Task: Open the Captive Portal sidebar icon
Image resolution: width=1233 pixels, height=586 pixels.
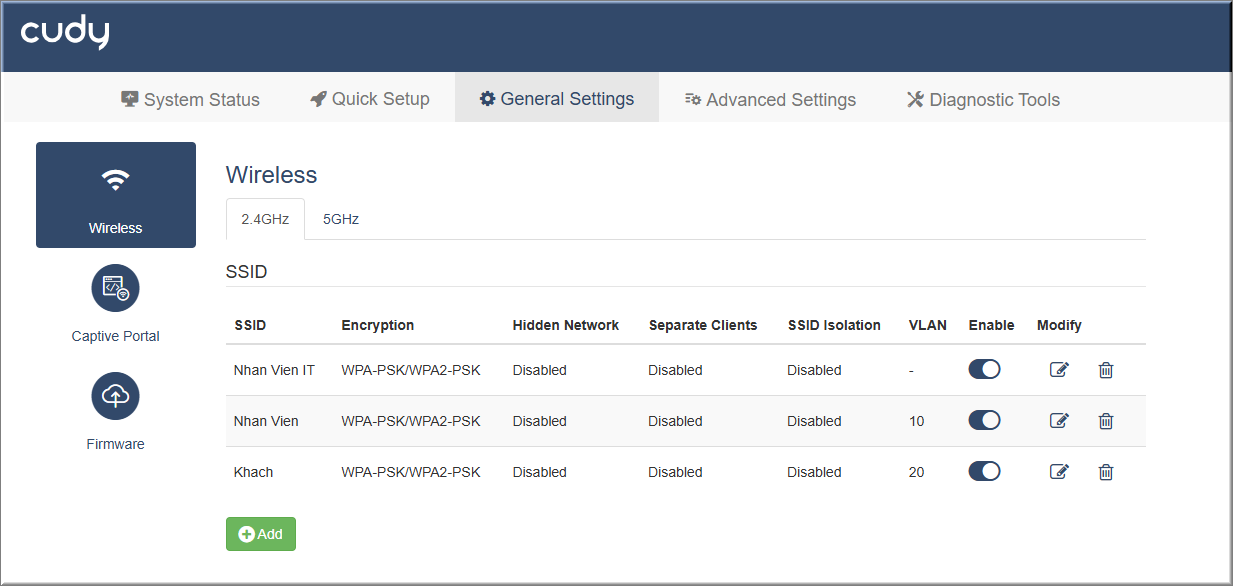Action: (116, 289)
